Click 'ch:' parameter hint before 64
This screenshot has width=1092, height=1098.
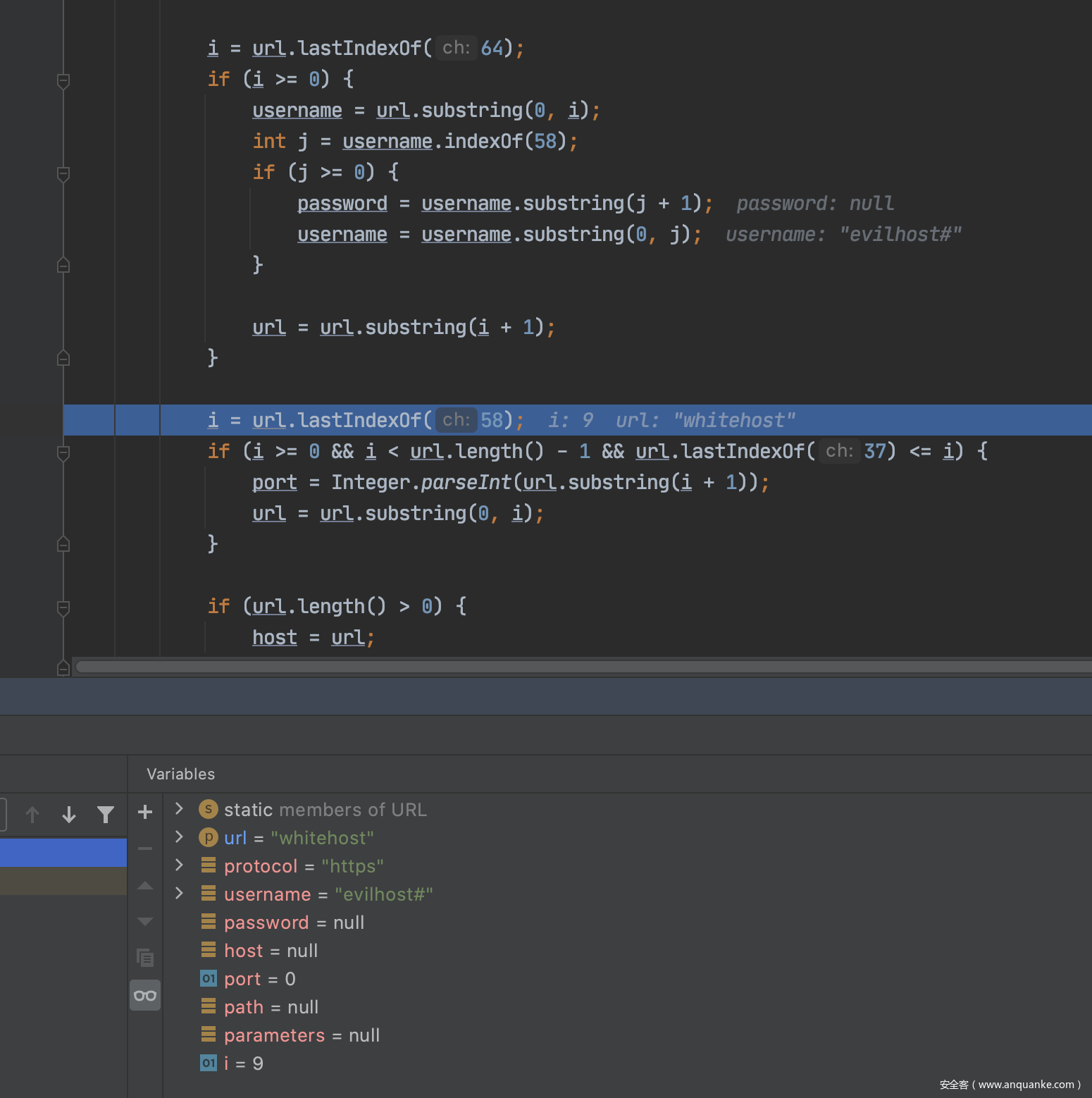pos(456,47)
